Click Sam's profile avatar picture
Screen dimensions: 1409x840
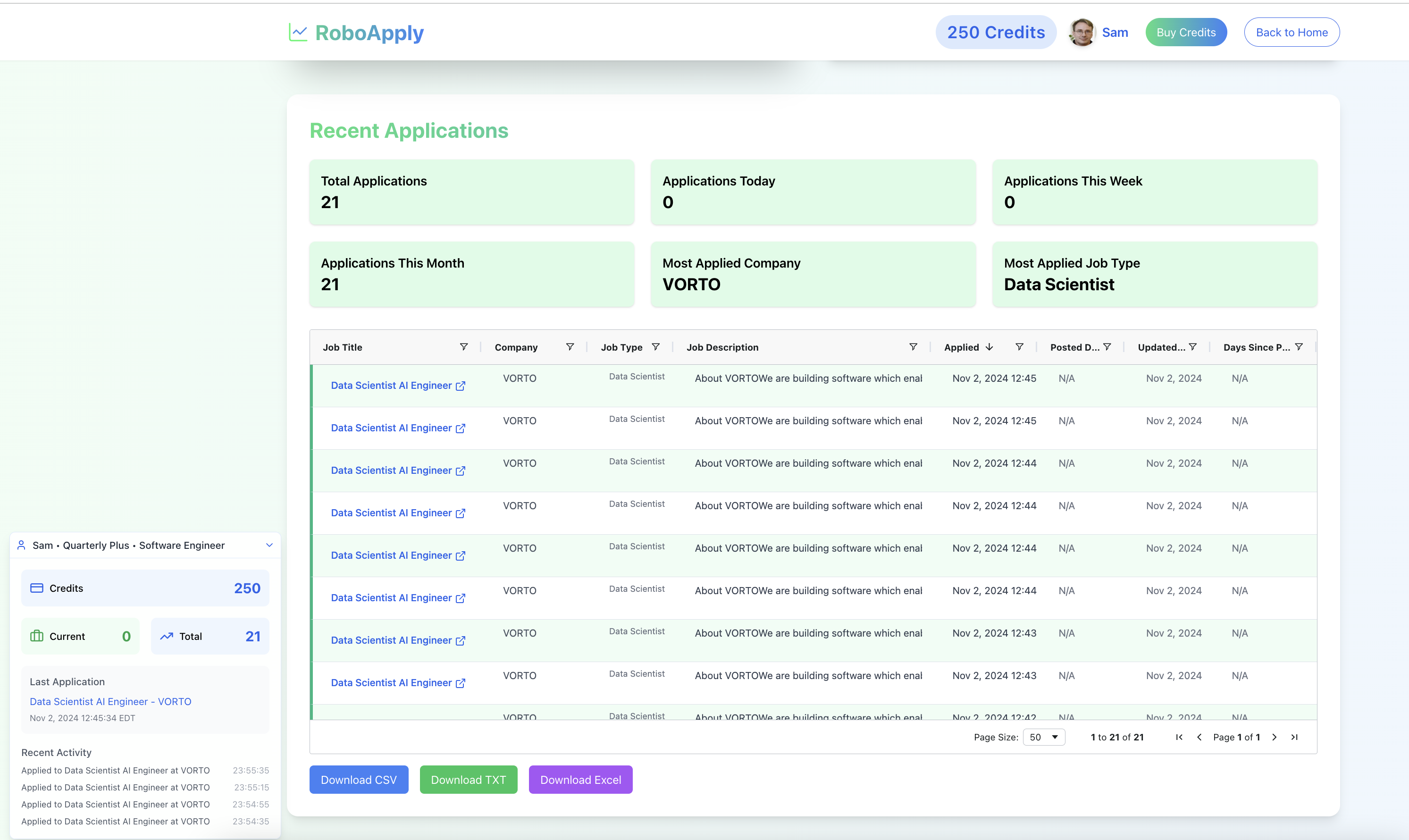click(x=1082, y=32)
